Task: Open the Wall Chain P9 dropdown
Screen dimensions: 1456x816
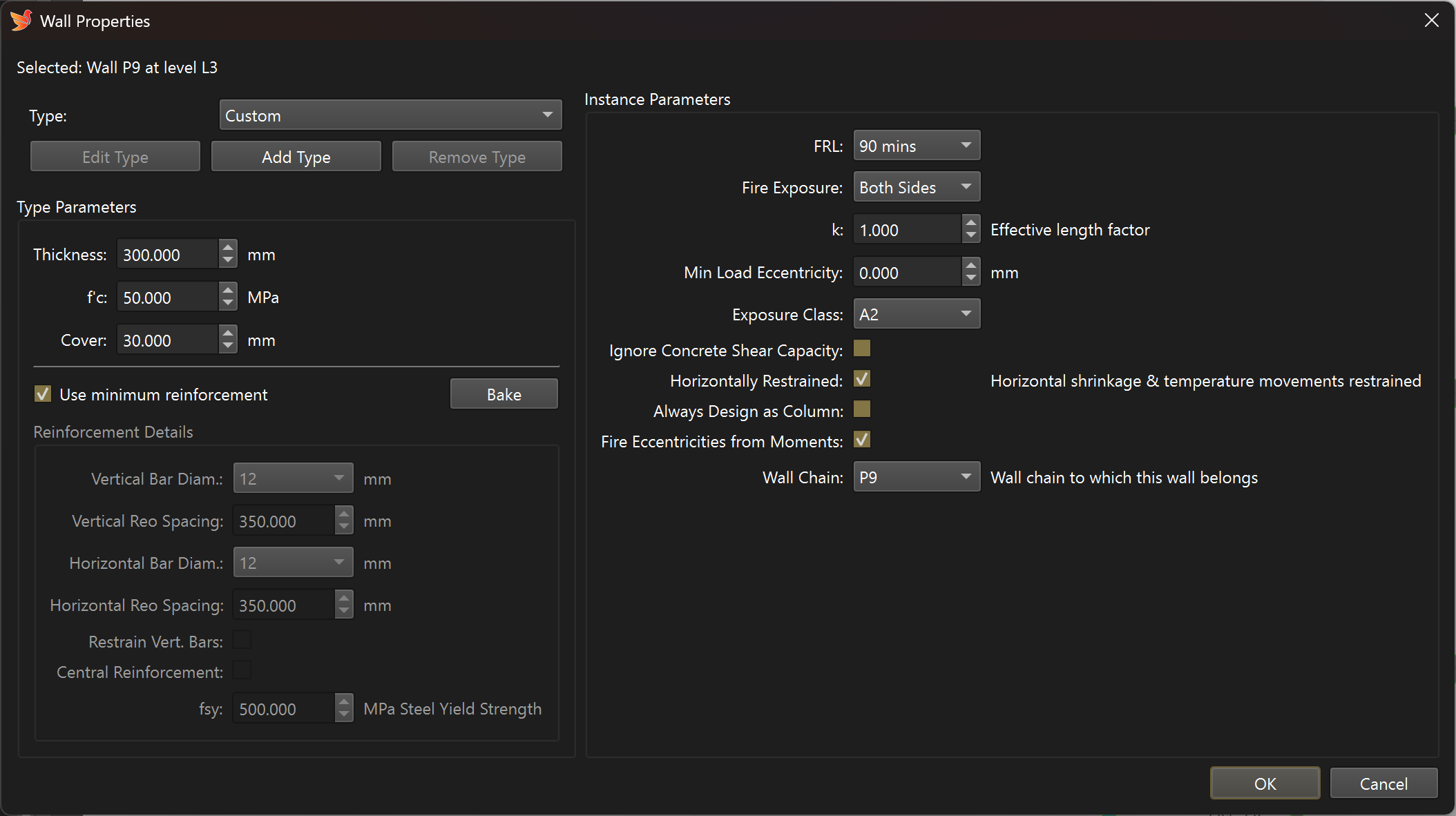Action: click(916, 477)
